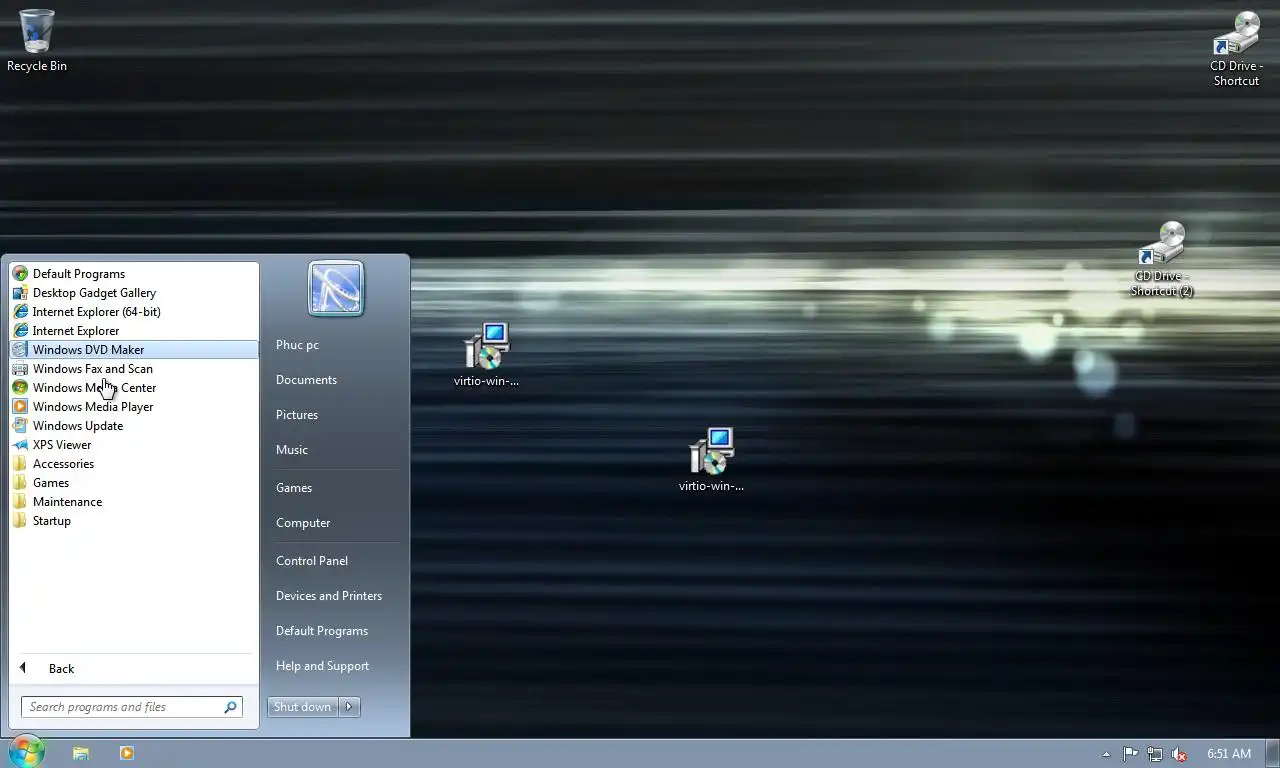This screenshot has height=768, width=1280.
Task: Select the "Windows Update" entry text
Action: [x=78, y=426]
